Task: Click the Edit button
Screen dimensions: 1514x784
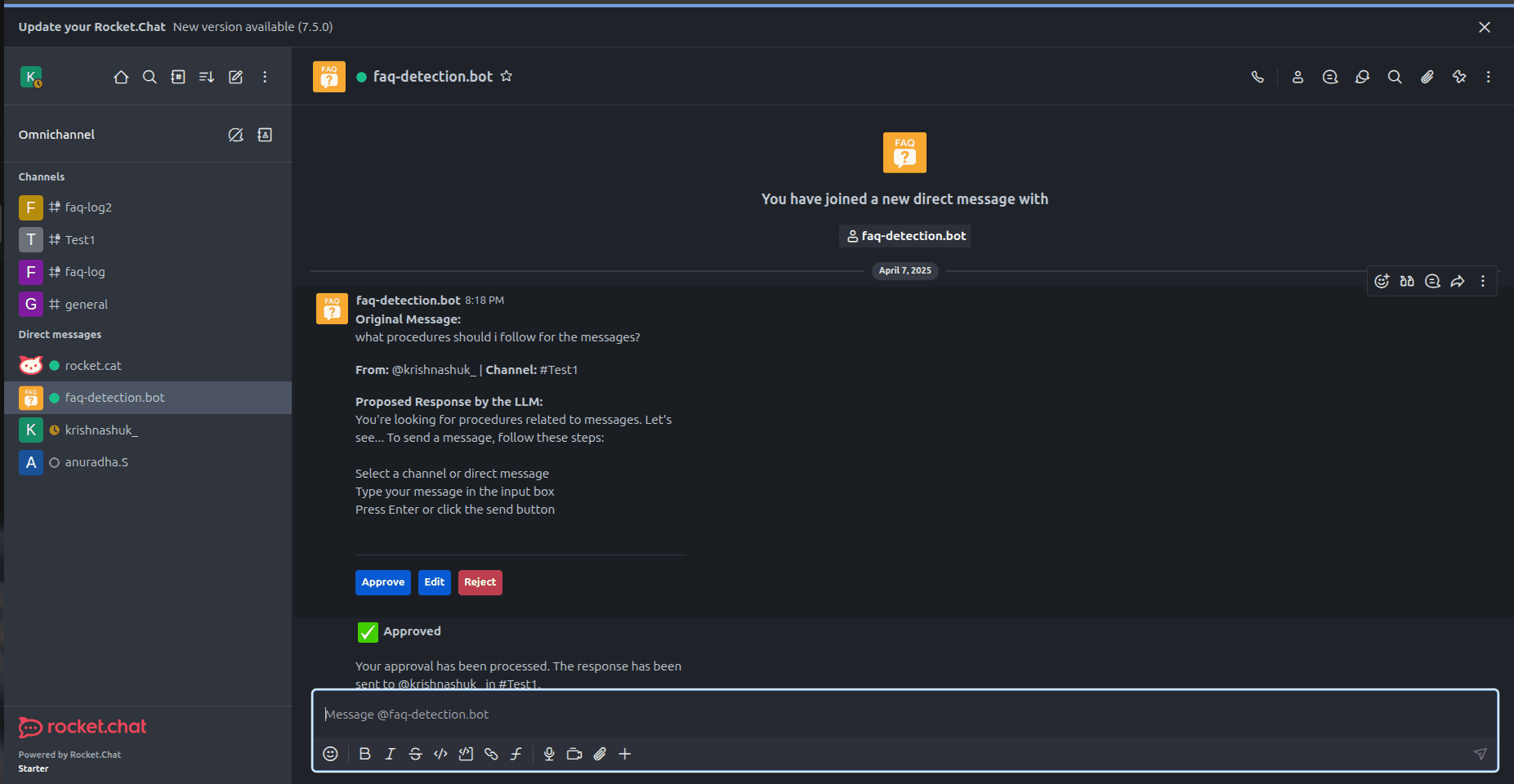Action: pos(435,582)
